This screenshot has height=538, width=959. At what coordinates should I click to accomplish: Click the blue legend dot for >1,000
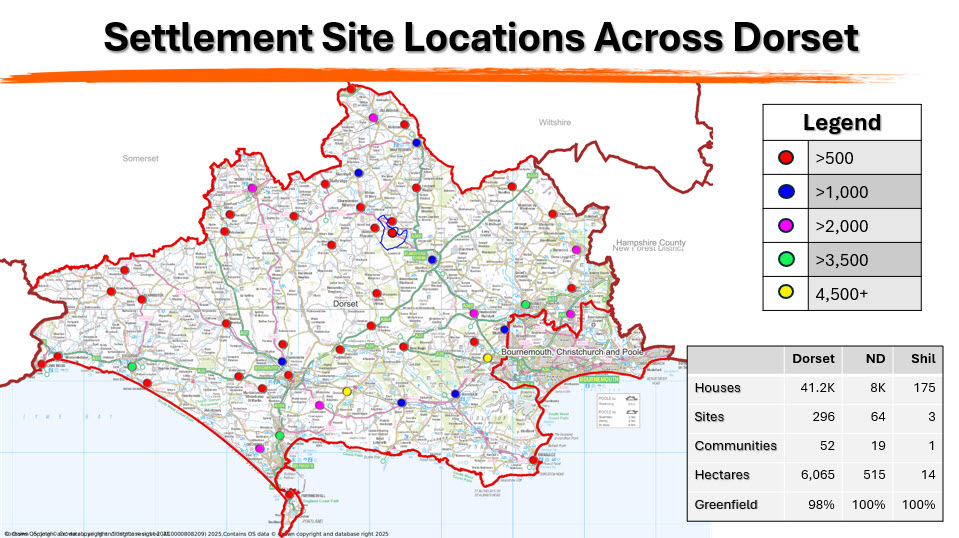pyautogui.click(x=787, y=191)
